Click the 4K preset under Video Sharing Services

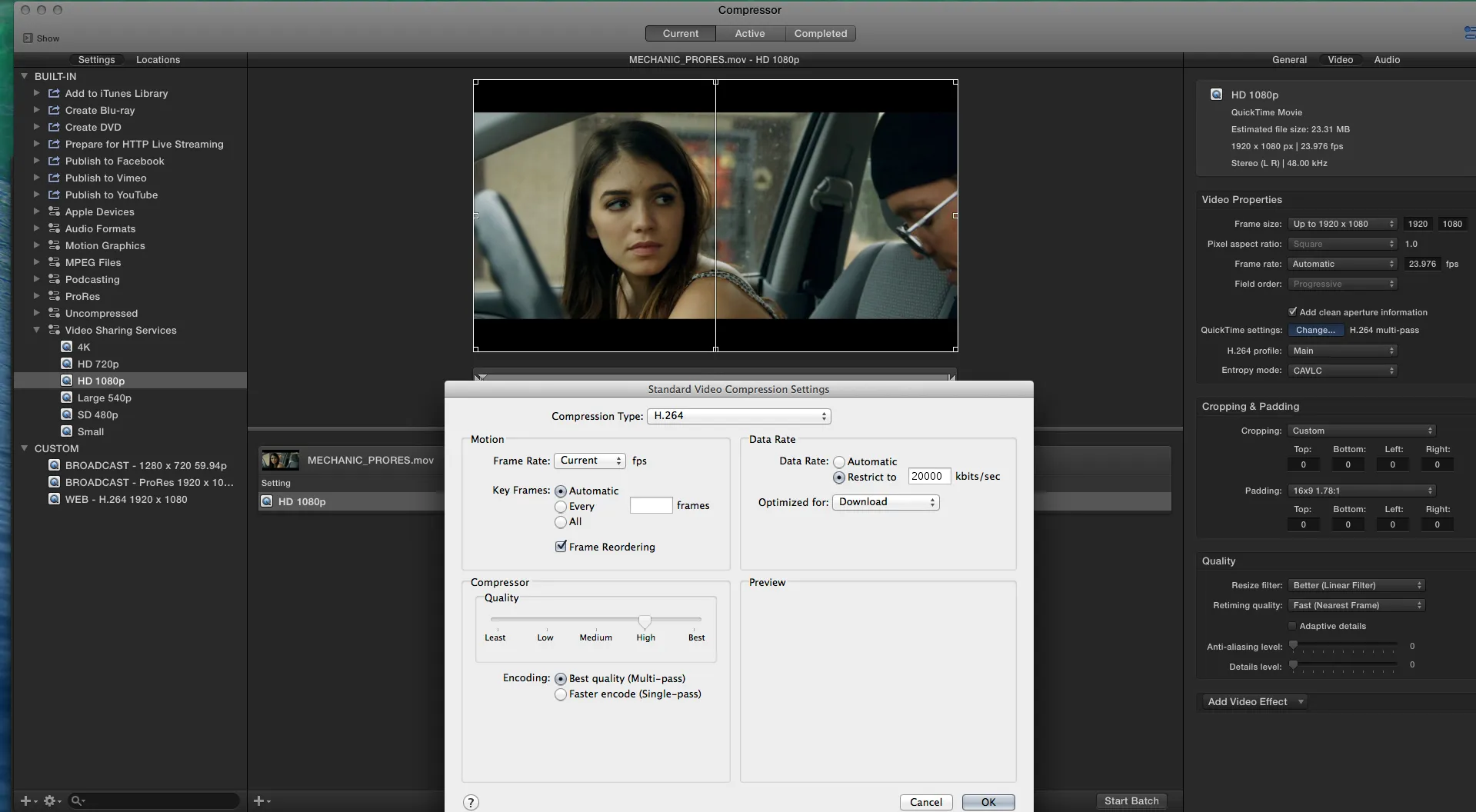[81, 346]
